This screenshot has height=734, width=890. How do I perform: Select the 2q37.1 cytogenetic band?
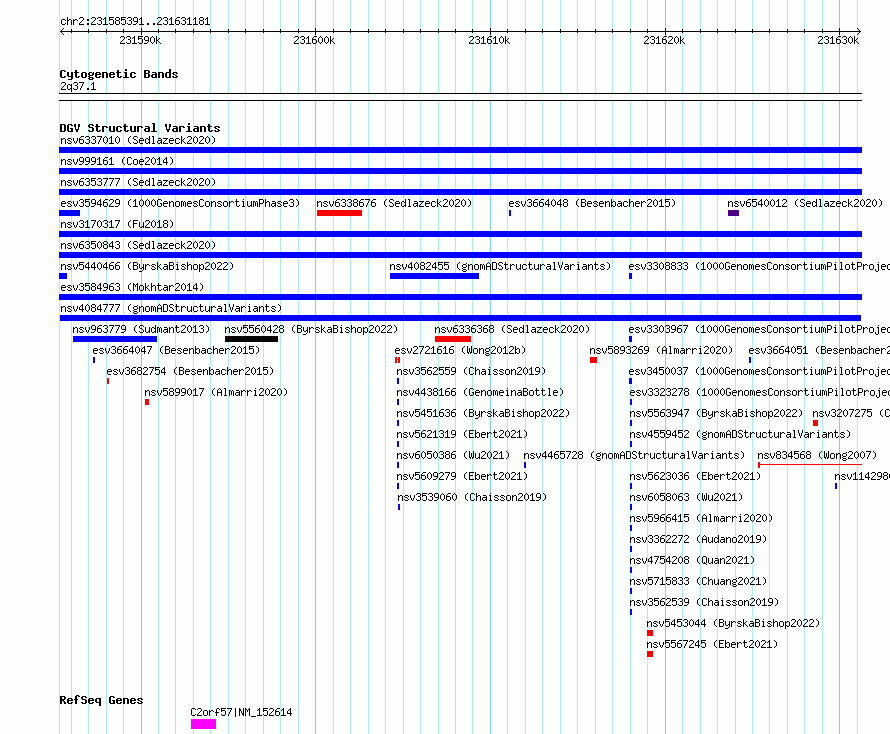pos(460,97)
